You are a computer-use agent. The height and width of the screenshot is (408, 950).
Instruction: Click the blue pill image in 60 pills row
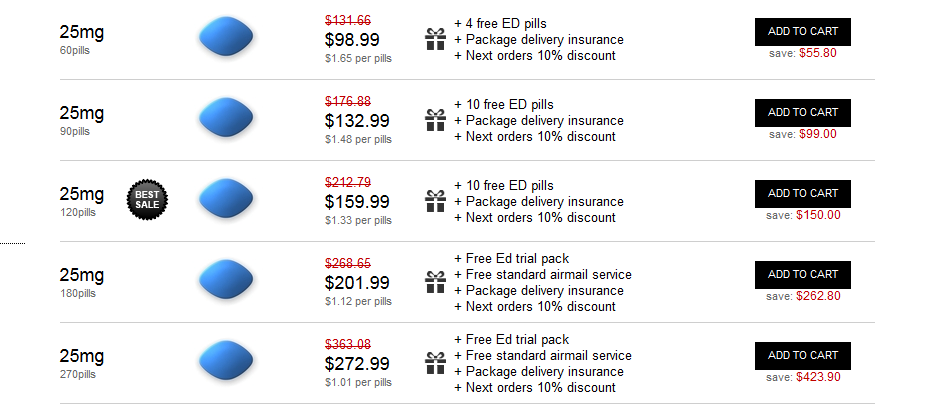(x=226, y=37)
